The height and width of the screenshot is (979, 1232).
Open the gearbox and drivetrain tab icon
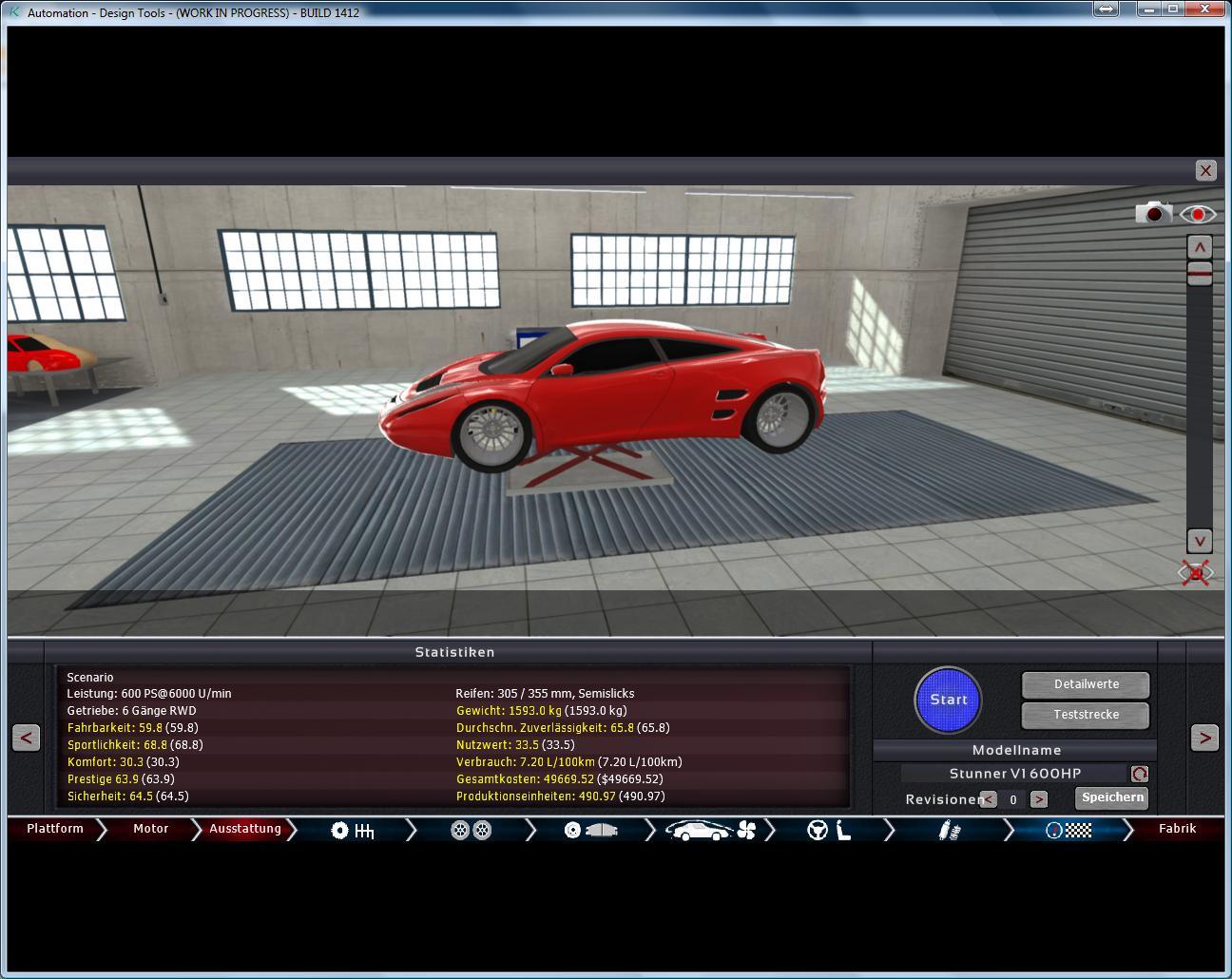point(353,831)
